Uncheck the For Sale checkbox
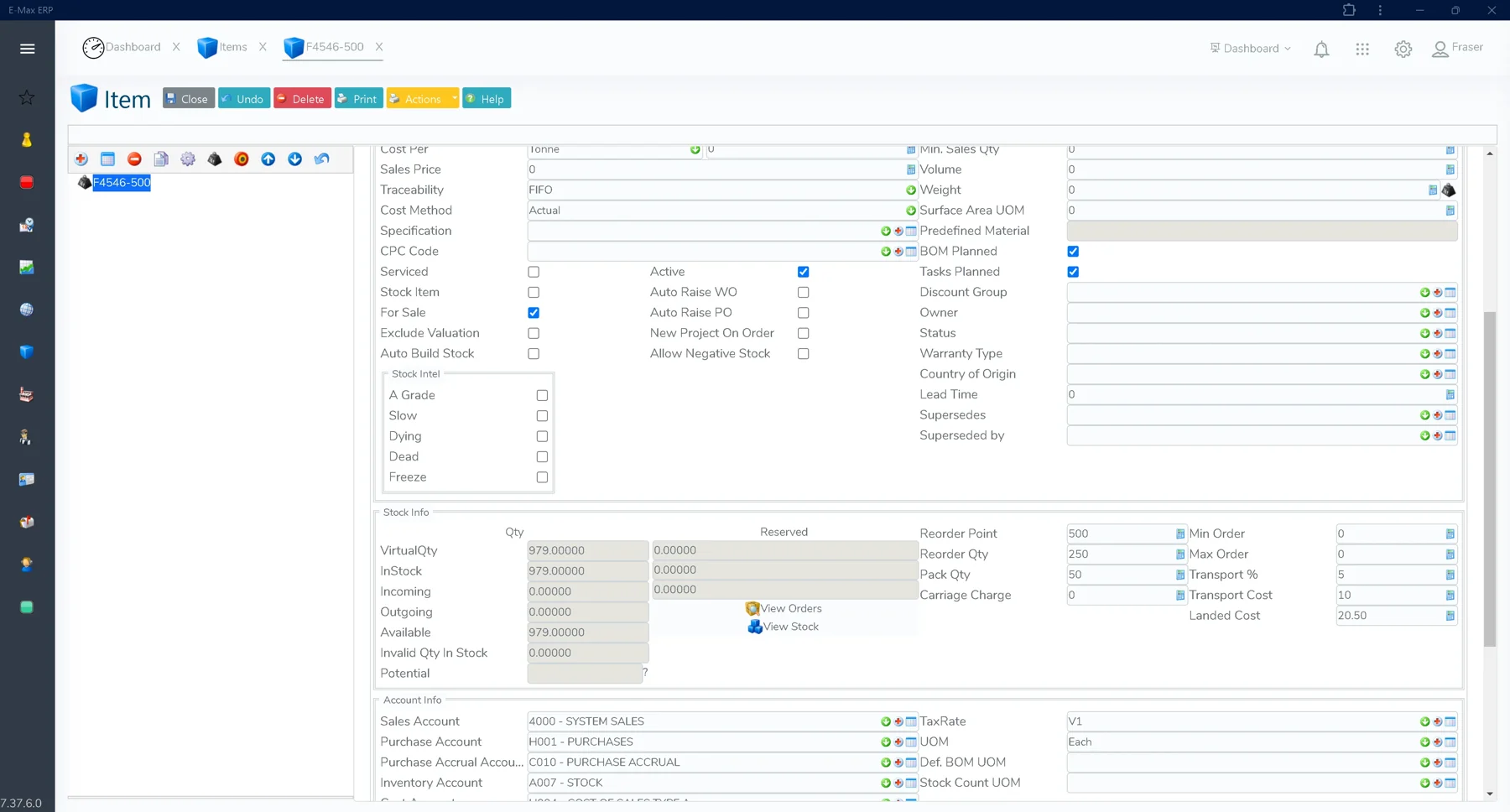Viewport: 1510px width, 812px height. point(534,313)
